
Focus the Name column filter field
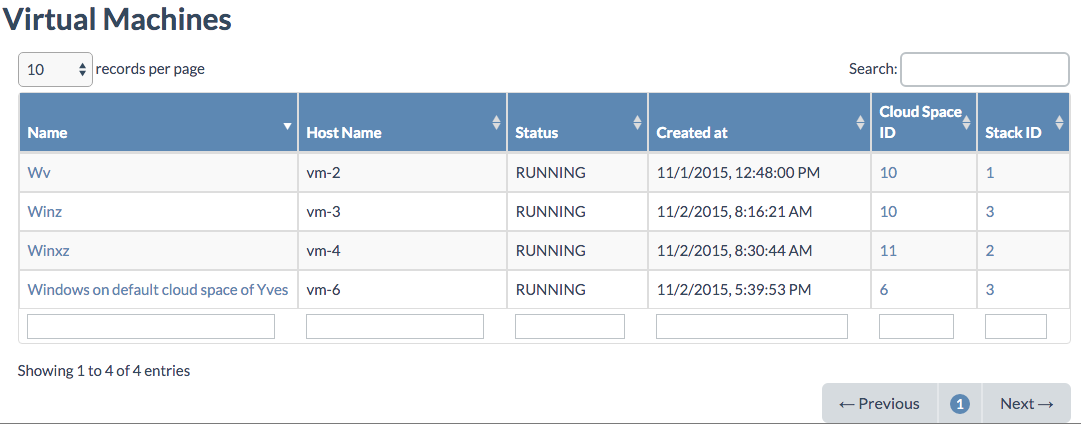pos(151,326)
